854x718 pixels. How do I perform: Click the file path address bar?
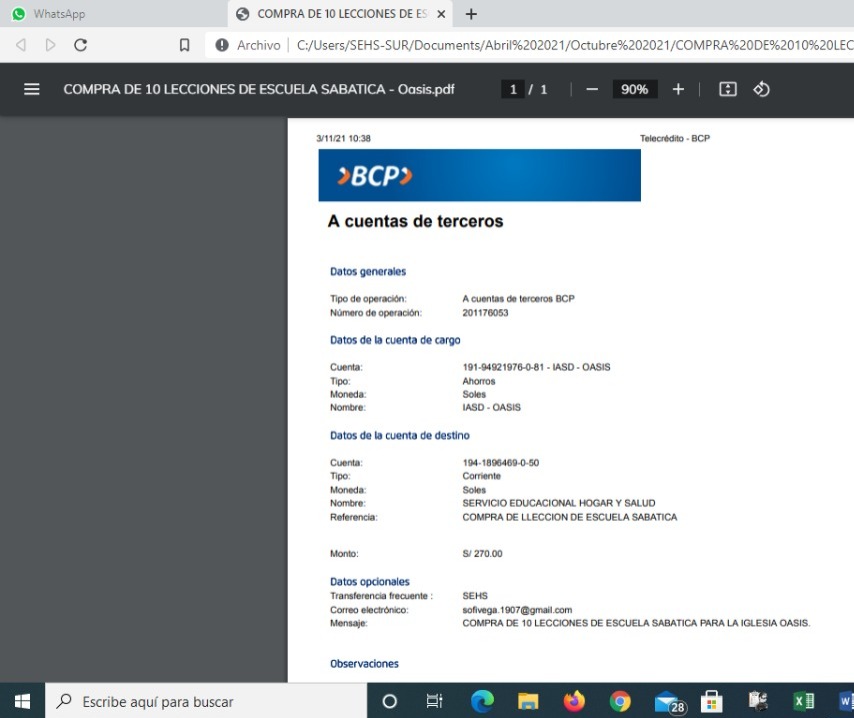point(570,45)
